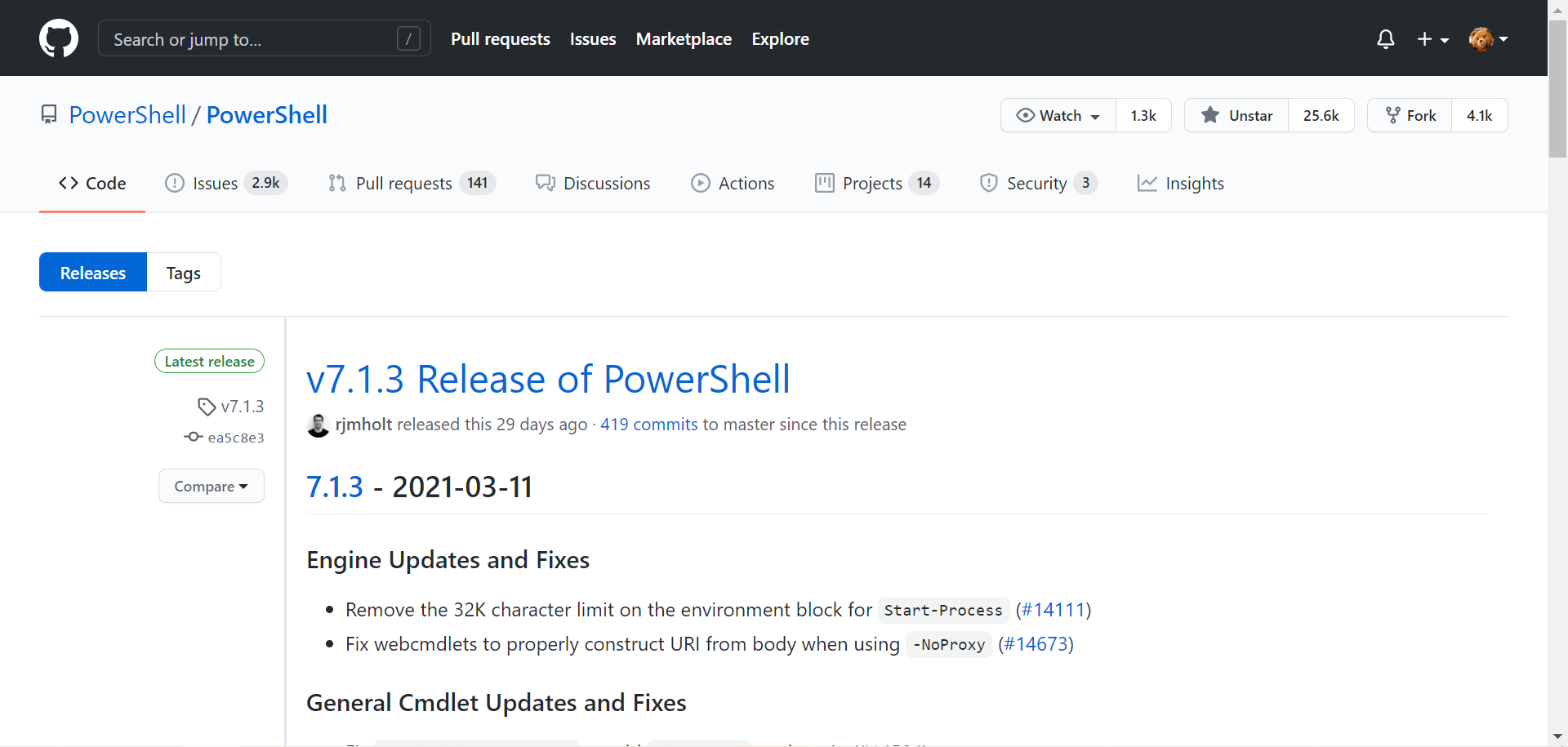Click the Code tab's angle-brackets icon

pyautogui.click(x=69, y=183)
